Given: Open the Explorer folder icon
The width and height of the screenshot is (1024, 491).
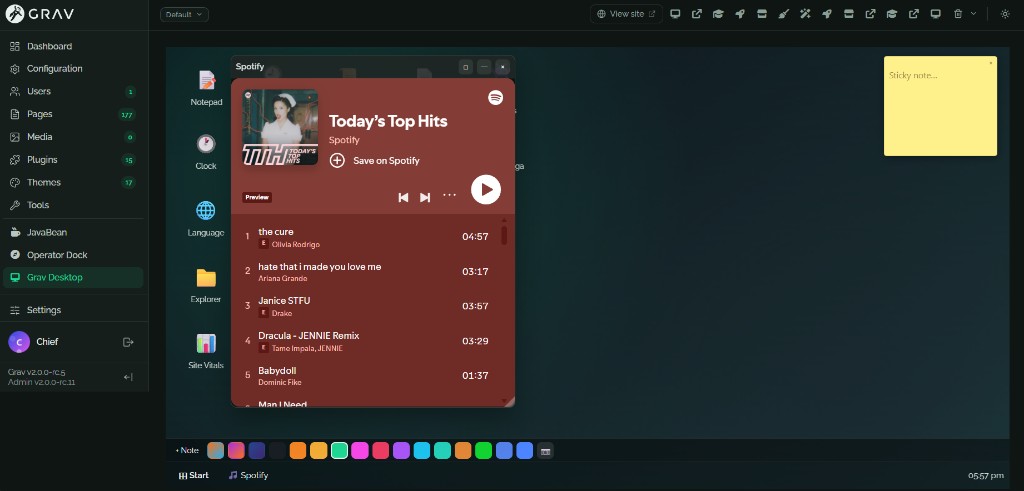Looking at the screenshot, I should [206, 285].
